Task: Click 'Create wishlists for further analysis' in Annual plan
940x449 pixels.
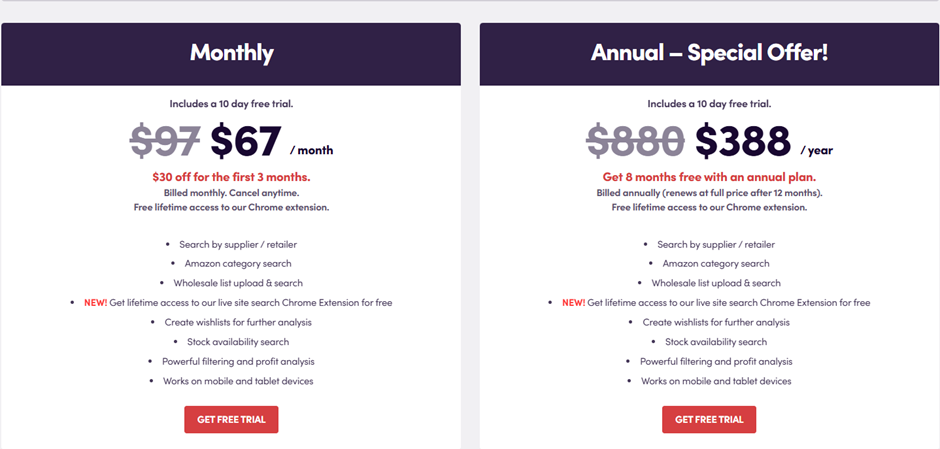Action: coord(716,323)
